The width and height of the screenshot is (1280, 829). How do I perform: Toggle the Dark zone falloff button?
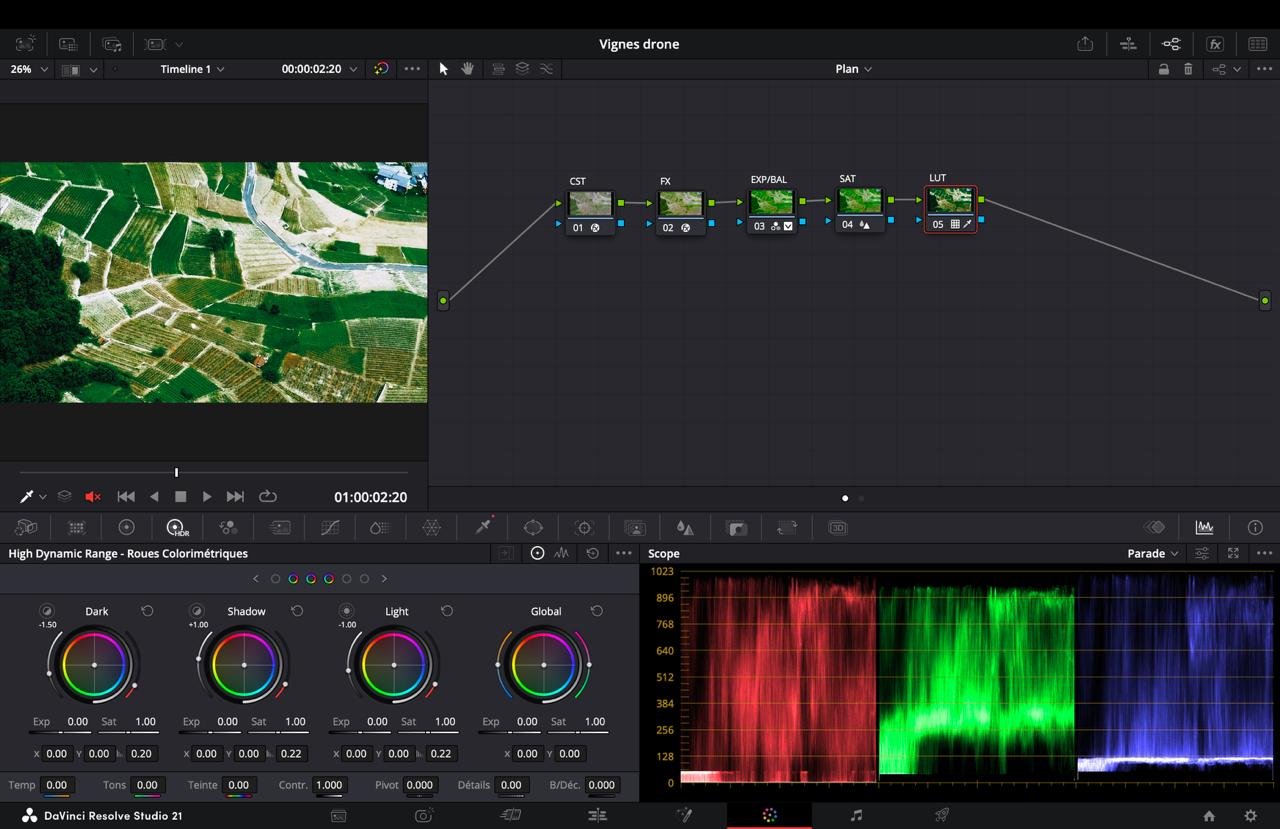click(46, 611)
